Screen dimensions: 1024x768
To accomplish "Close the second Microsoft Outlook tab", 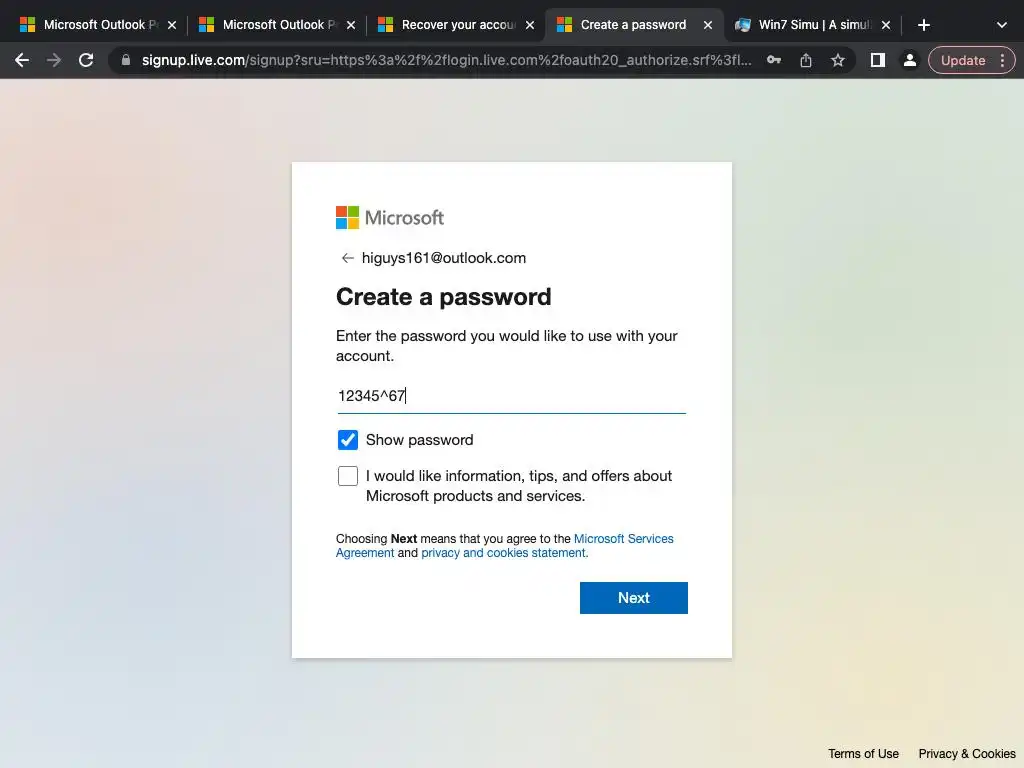I will (x=351, y=25).
